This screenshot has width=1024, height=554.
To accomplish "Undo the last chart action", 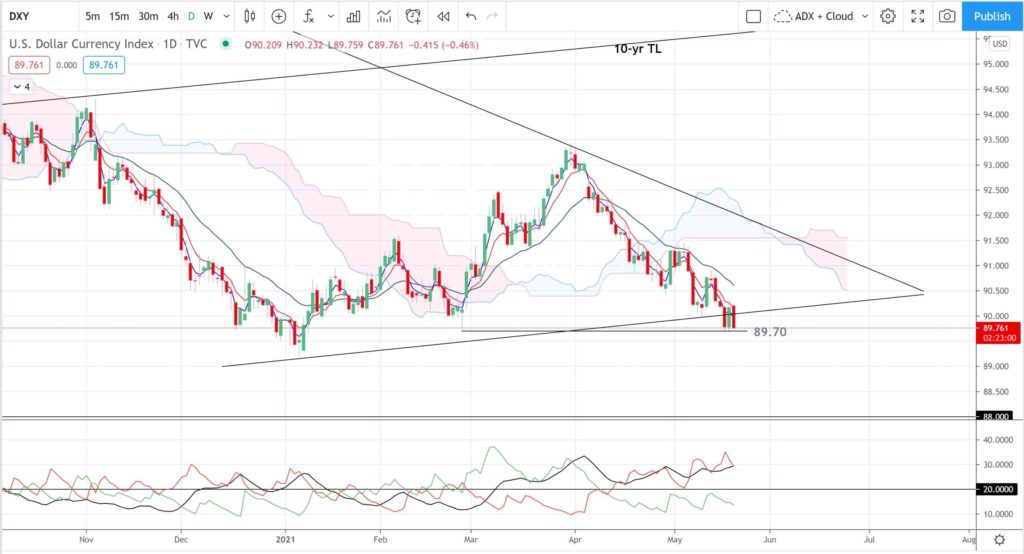I will coord(471,16).
